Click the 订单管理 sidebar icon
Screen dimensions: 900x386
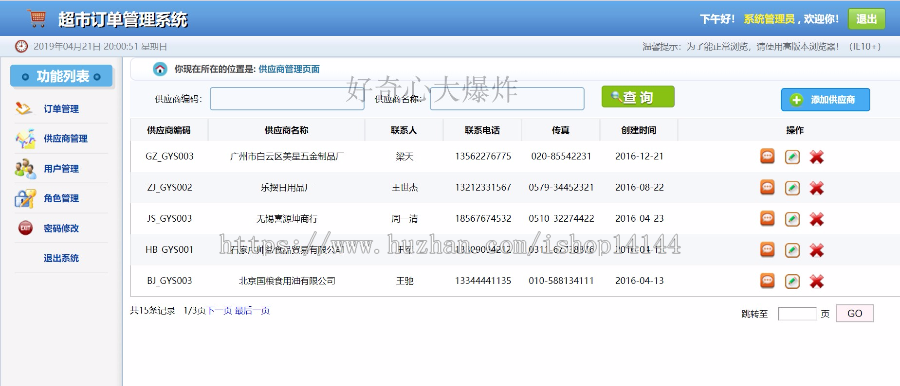click(x=24, y=108)
